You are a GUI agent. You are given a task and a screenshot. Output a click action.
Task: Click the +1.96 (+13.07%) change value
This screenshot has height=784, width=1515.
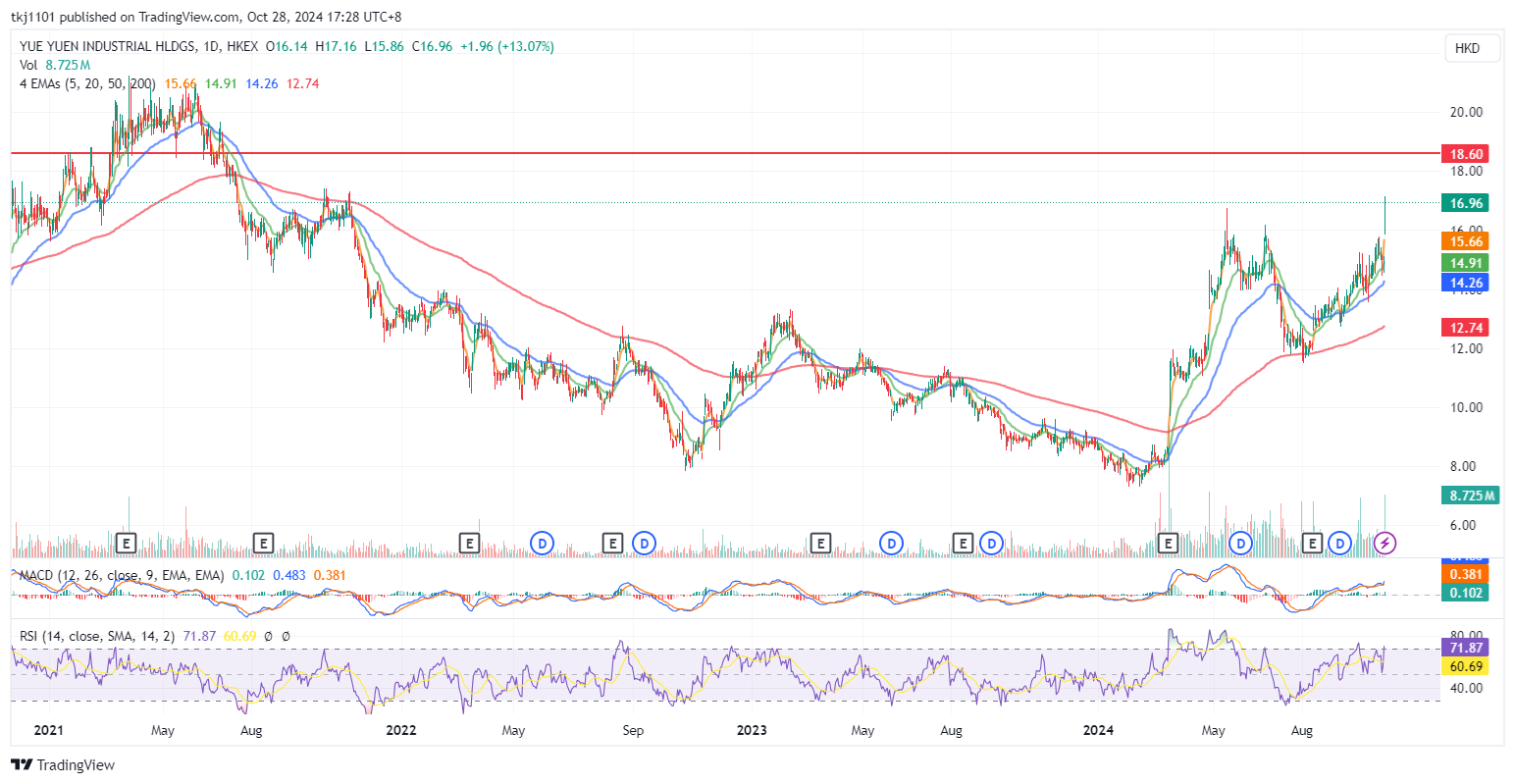pos(507,46)
